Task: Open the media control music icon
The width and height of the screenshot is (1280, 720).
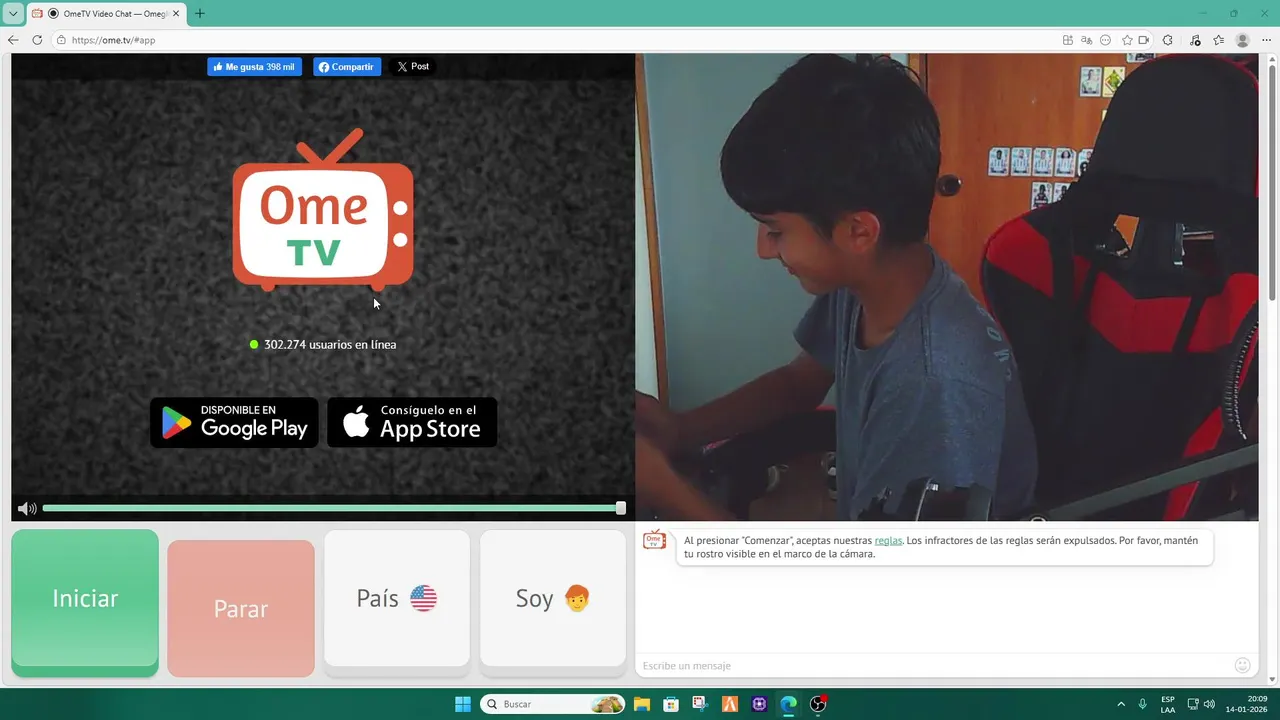Action: click(x=1195, y=40)
